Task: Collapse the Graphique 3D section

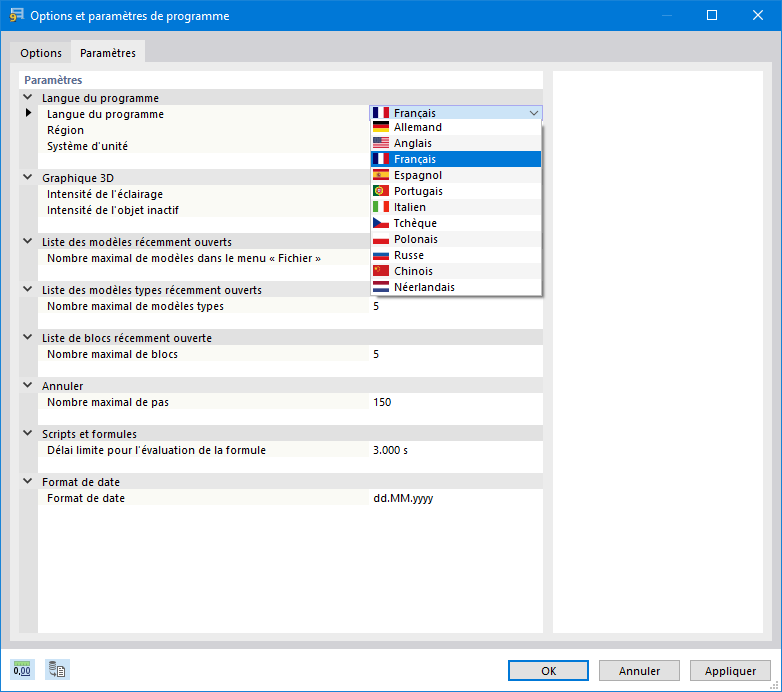Action: tap(28, 177)
